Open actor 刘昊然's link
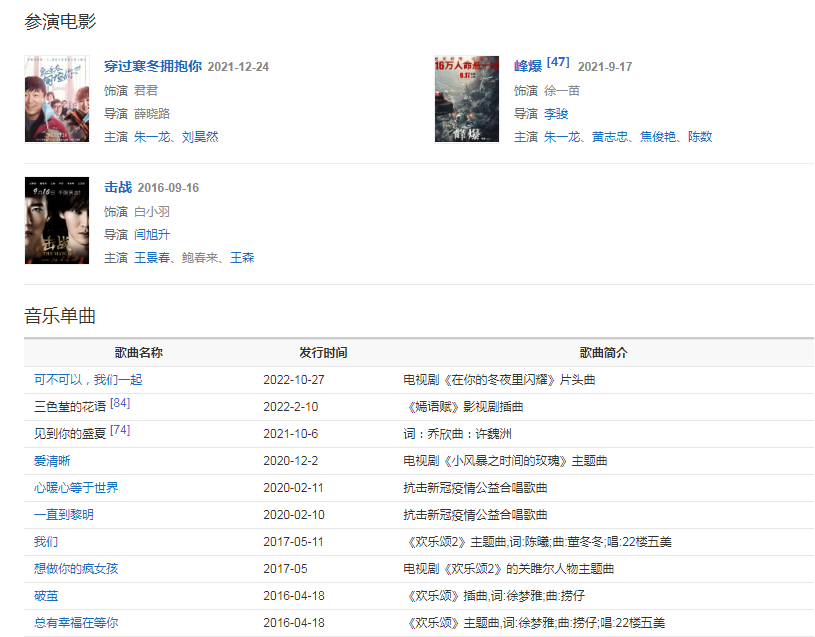 pos(200,137)
